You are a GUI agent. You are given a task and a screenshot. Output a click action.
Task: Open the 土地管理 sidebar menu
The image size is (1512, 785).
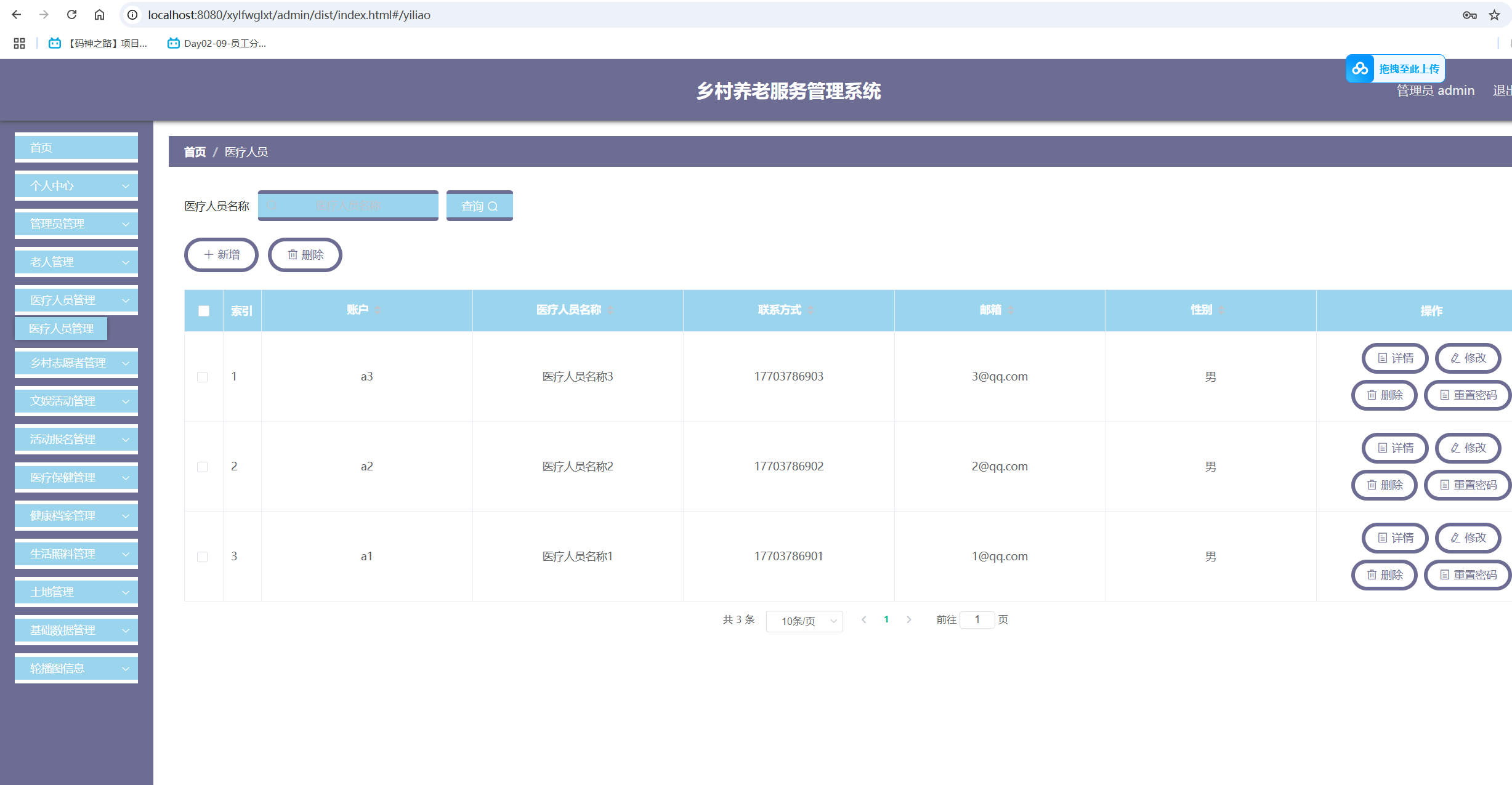point(76,592)
